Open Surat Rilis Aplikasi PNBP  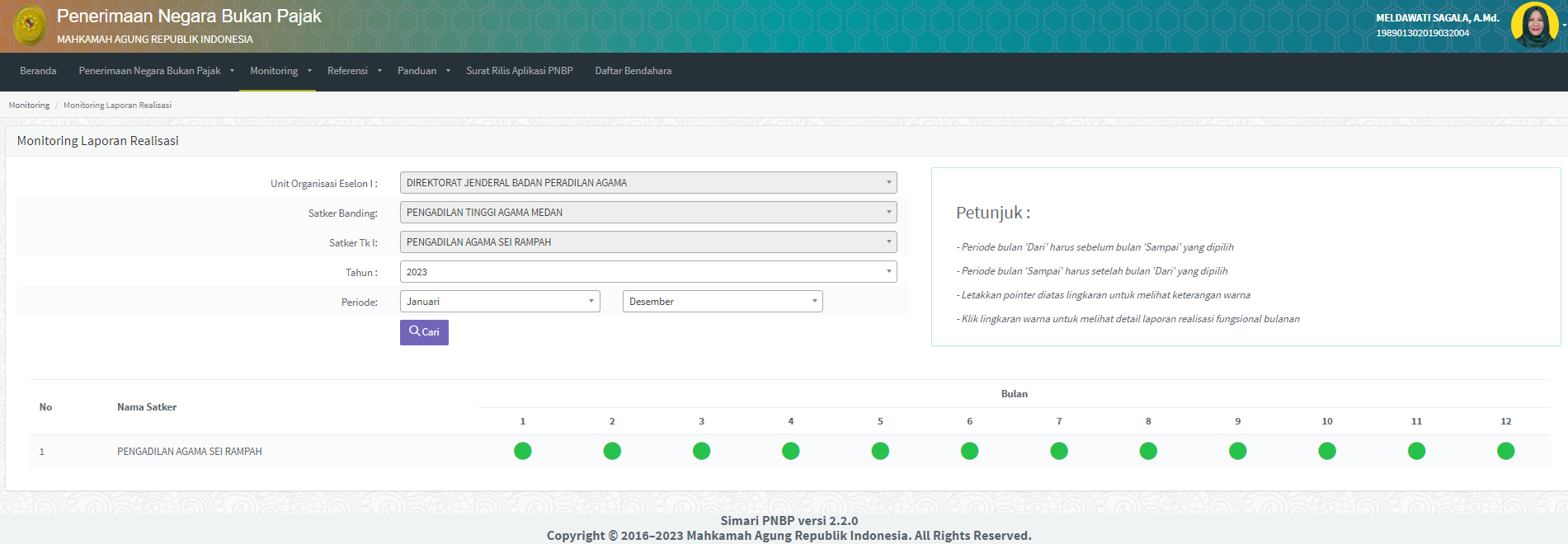pyautogui.click(x=519, y=71)
